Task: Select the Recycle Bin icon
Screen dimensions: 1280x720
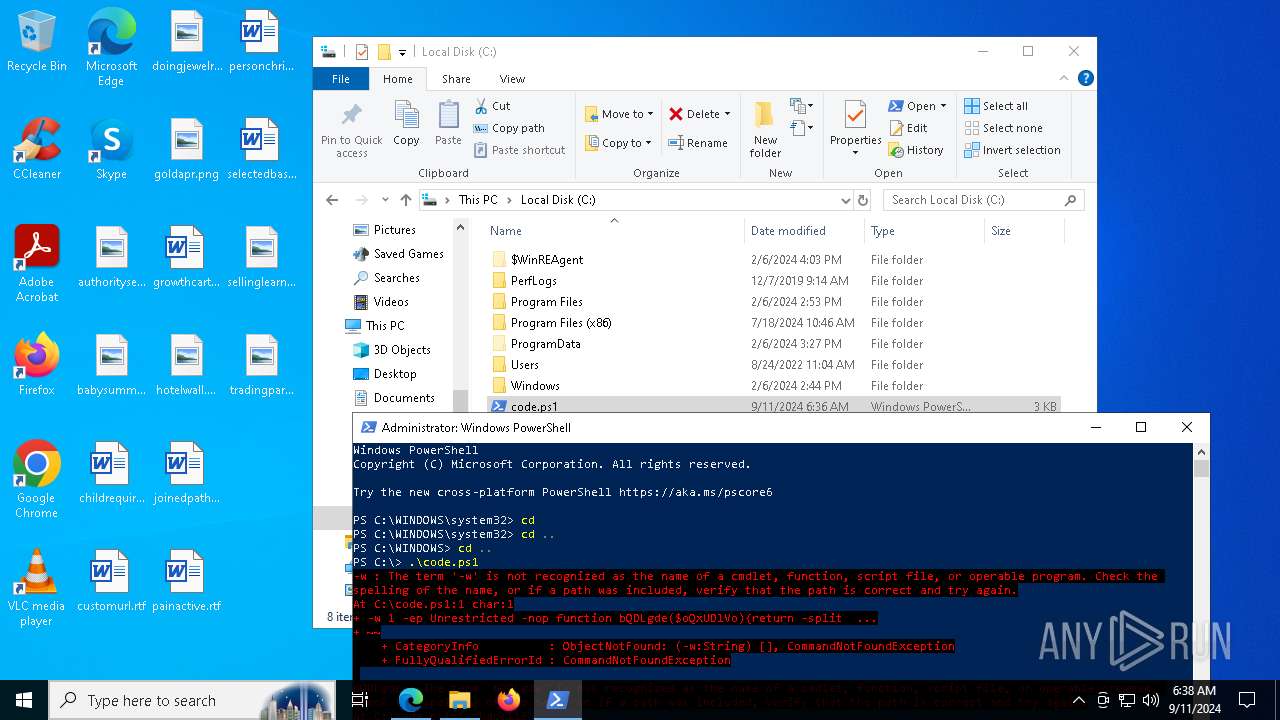Action: 37,42
